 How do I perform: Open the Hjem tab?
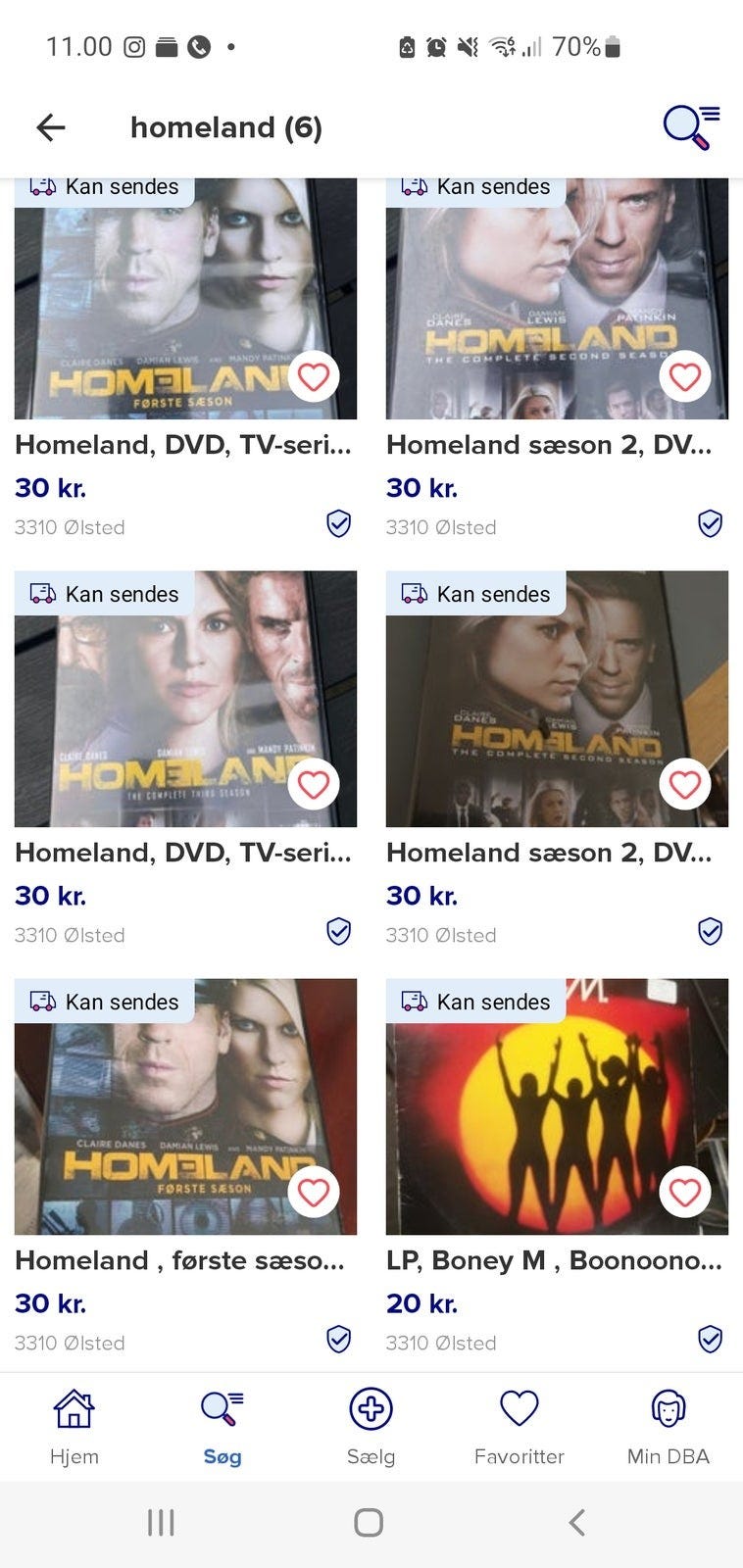74,1427
